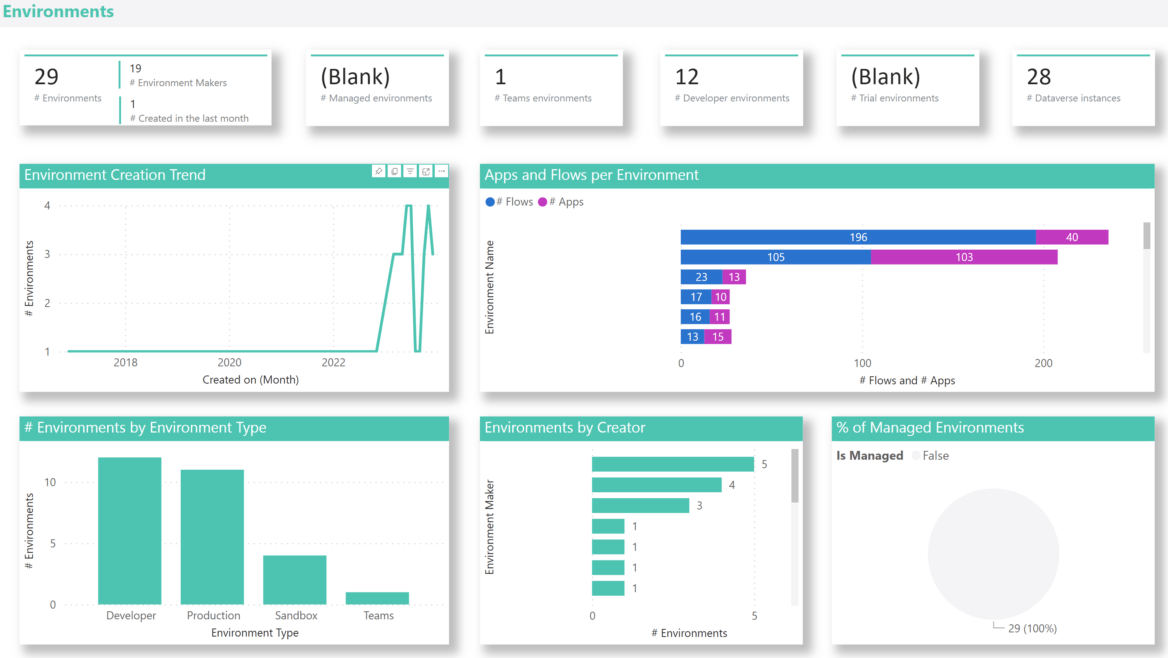This screenshot has width=1168, height=658.
Task: Open more options for Environment Creation Trend
Action: coord(441,171)
